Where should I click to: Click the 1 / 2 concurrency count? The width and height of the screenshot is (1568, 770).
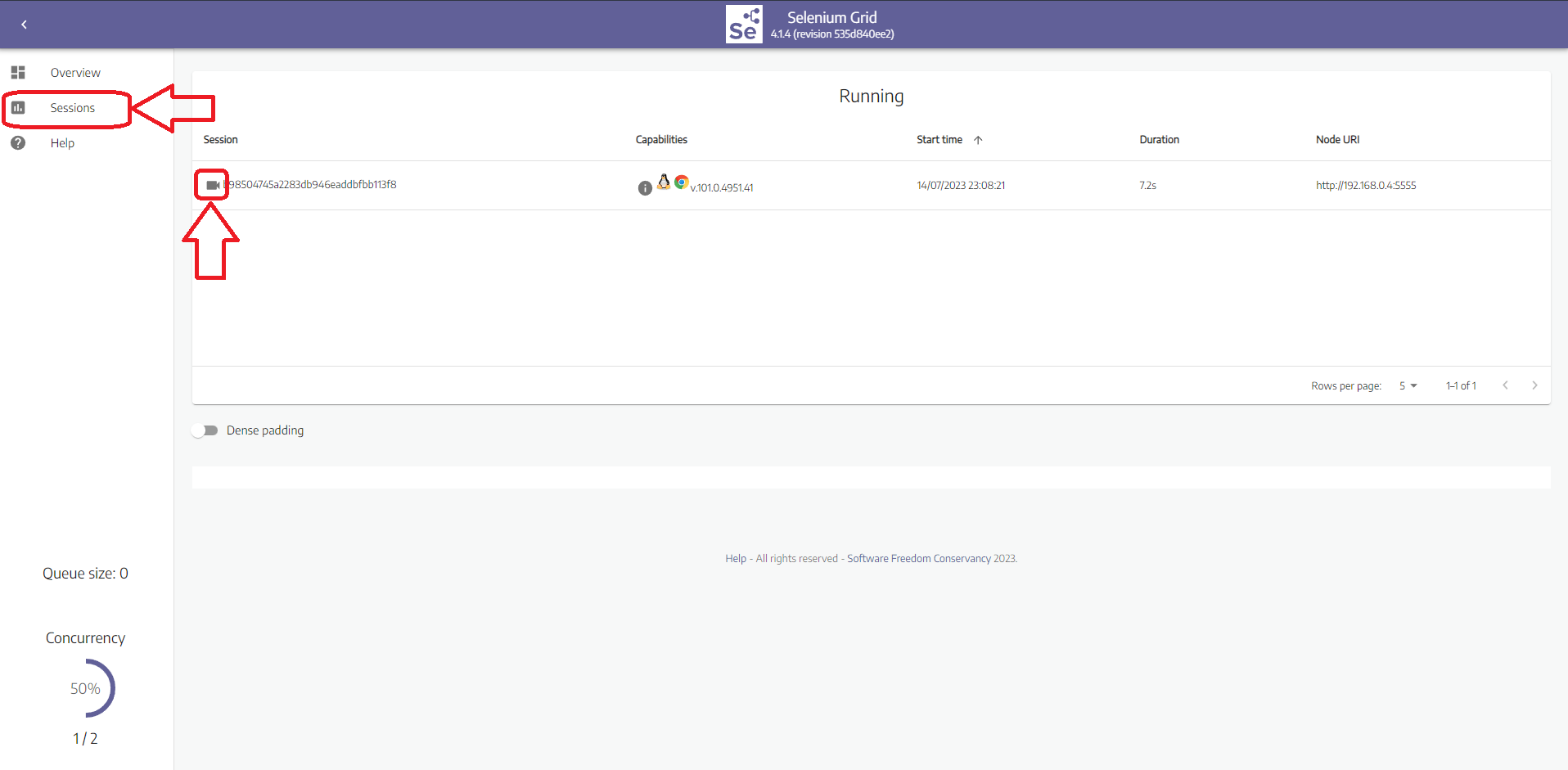(85, 738)
